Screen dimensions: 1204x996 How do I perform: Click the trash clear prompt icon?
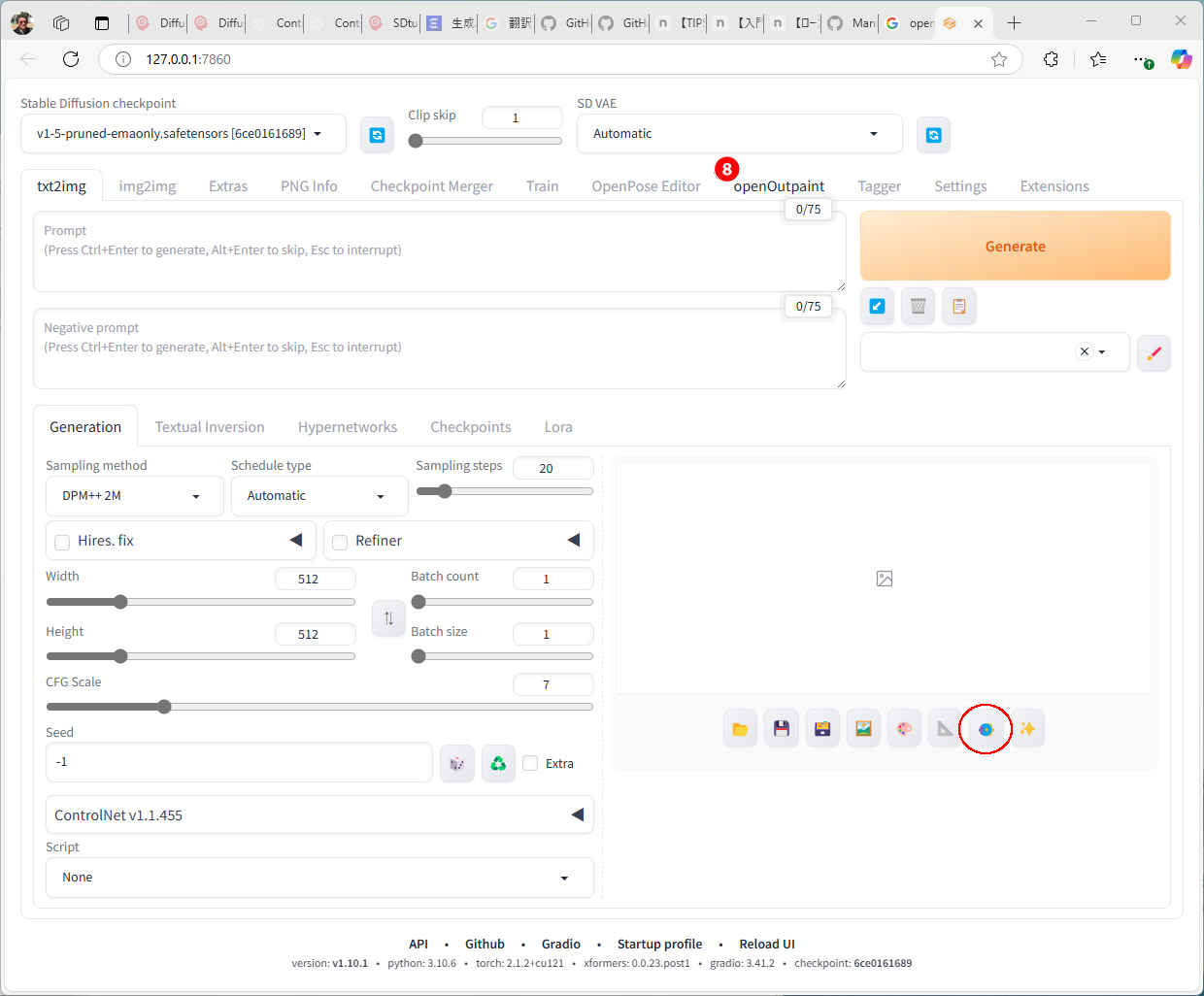(918, 307)
